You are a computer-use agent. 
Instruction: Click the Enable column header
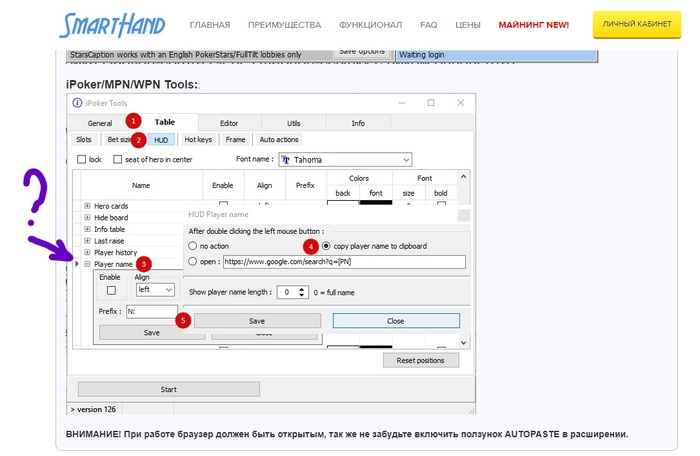pyautogui.click(x=223, y=185)
